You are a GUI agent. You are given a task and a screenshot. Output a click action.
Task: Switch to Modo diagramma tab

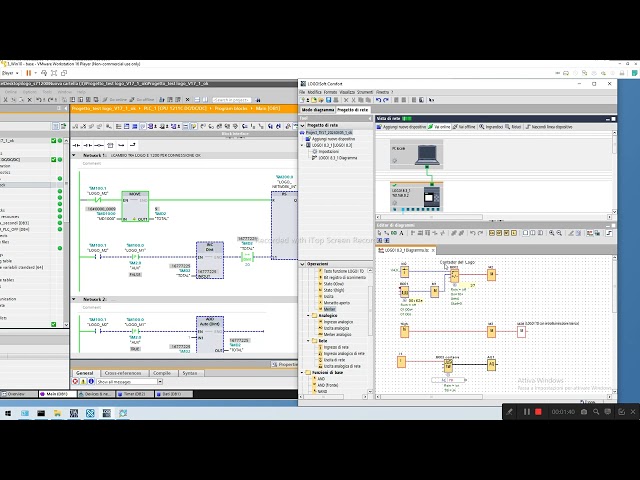pos(318,110)
